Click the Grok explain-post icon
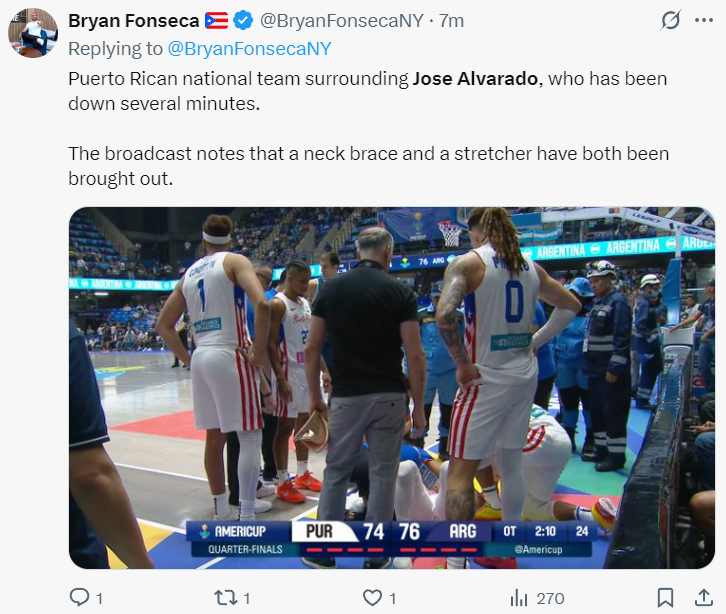Screen dimensions: 726x614 (672, 20)
